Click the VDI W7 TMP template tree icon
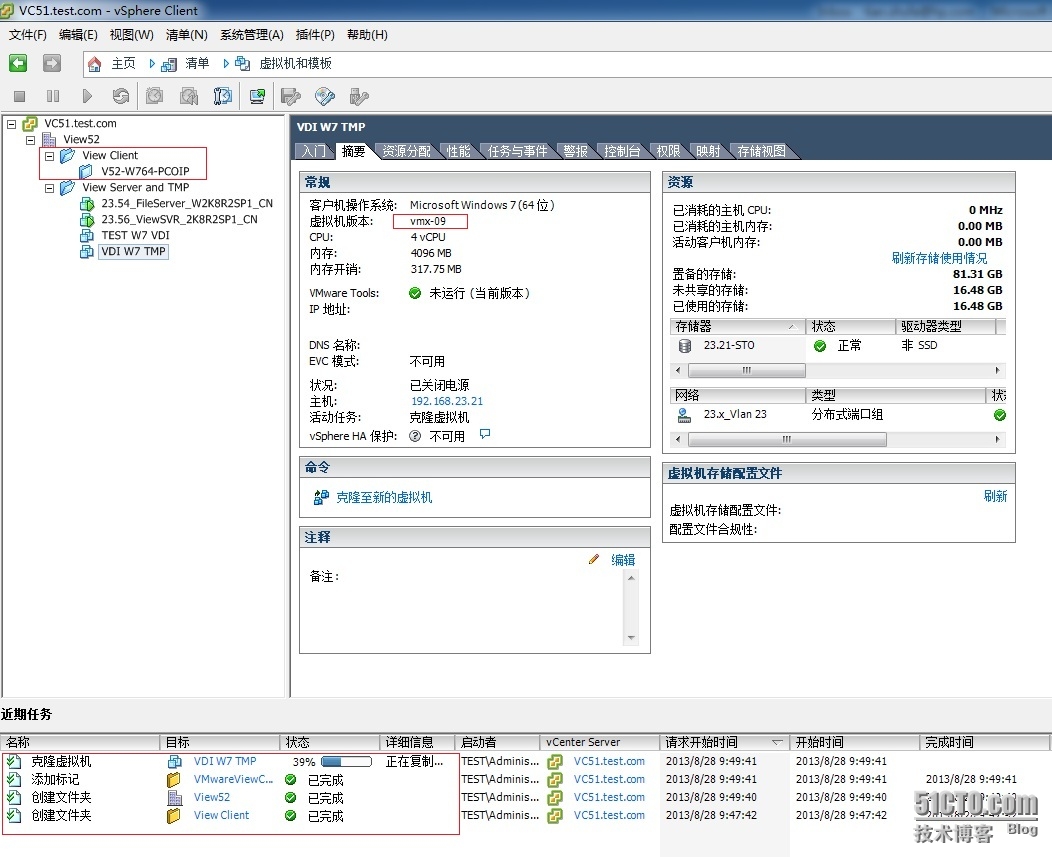 tap(87, 252)
